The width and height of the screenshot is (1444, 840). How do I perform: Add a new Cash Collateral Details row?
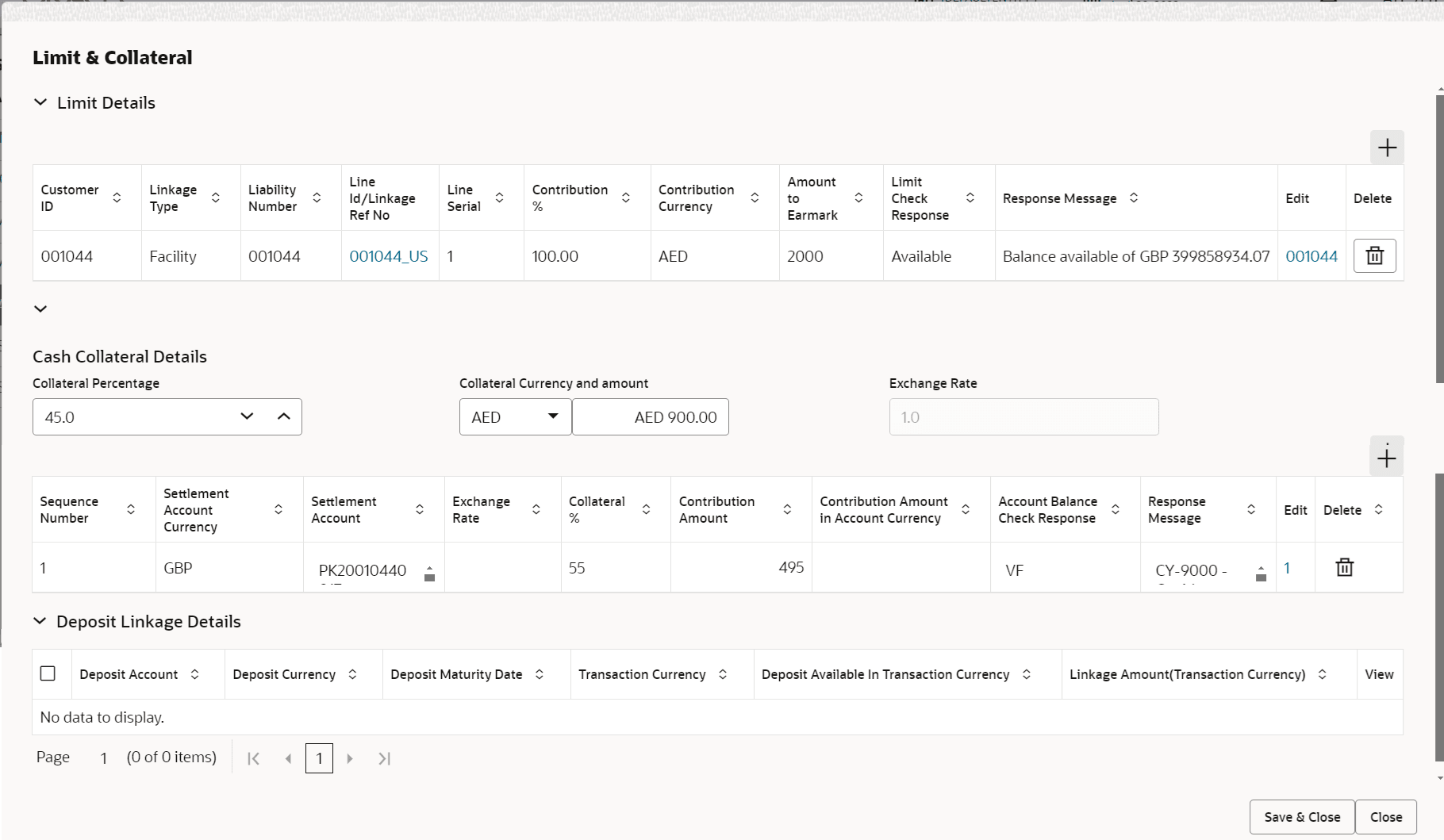(1387, 457)
